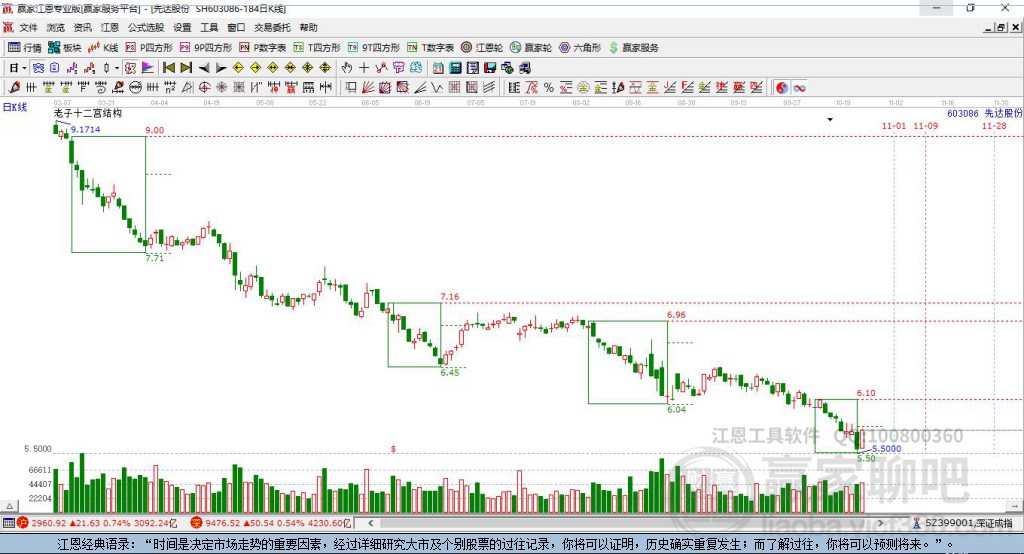The image size is (1024, 554).
Task: Click horizontal scrollbar left arrow
Action: [x=370, y=523]
